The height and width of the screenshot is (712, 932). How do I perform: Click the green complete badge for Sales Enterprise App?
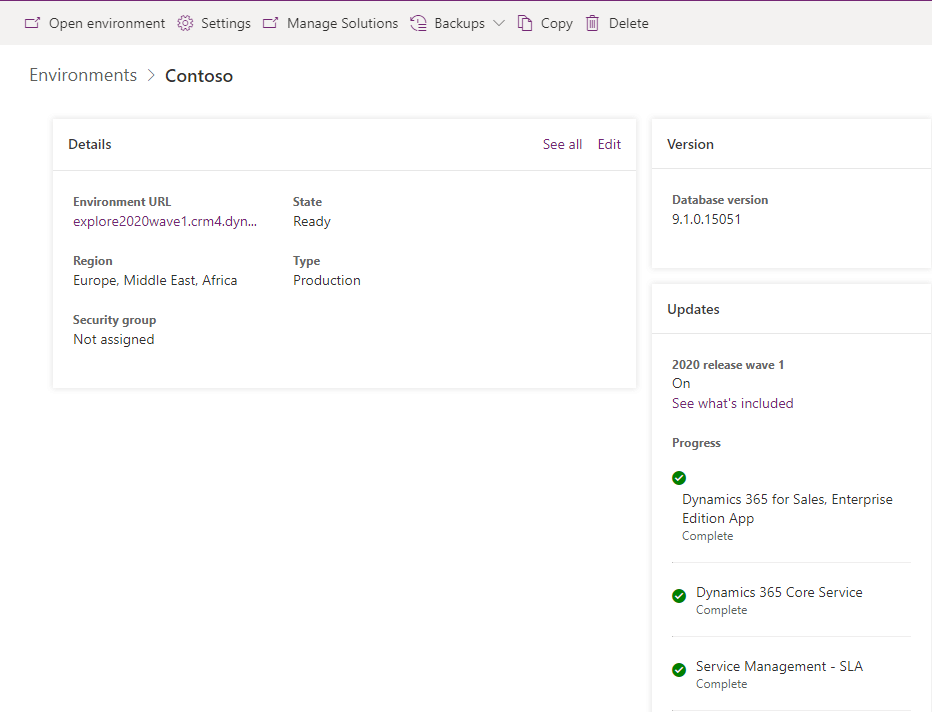(x=679, y=478)
